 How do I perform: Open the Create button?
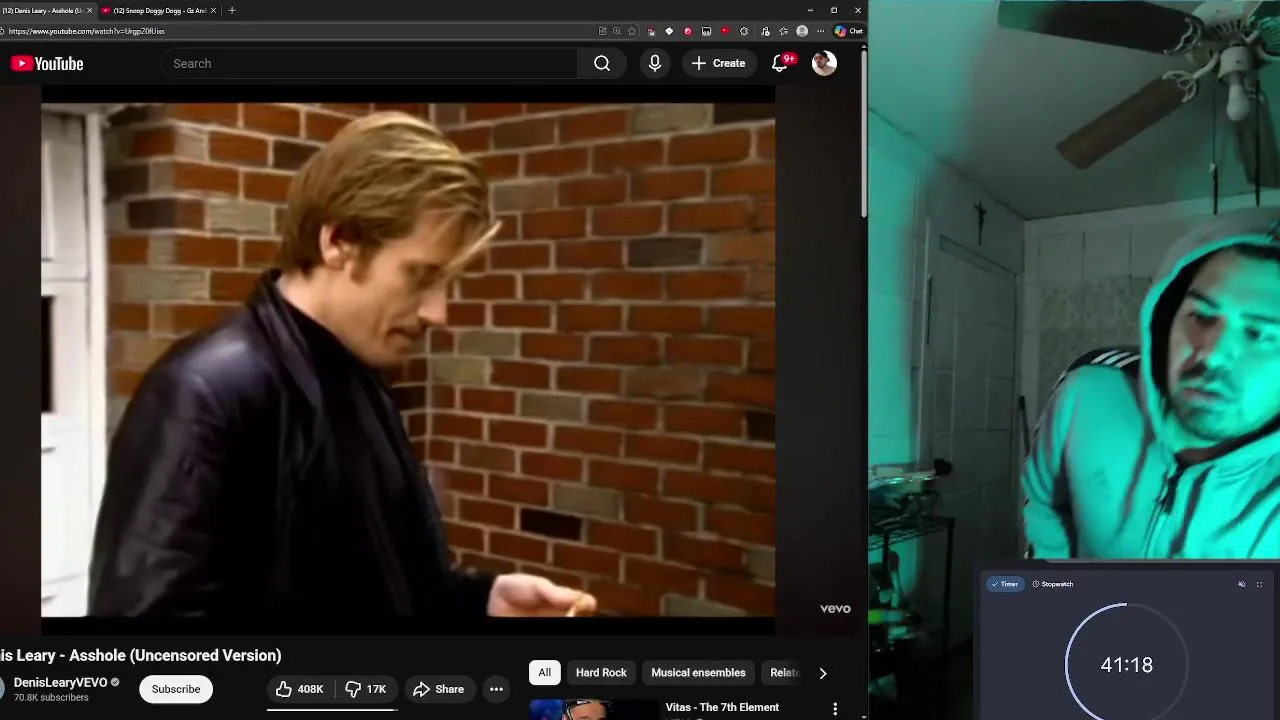click(x=718, y=63)
